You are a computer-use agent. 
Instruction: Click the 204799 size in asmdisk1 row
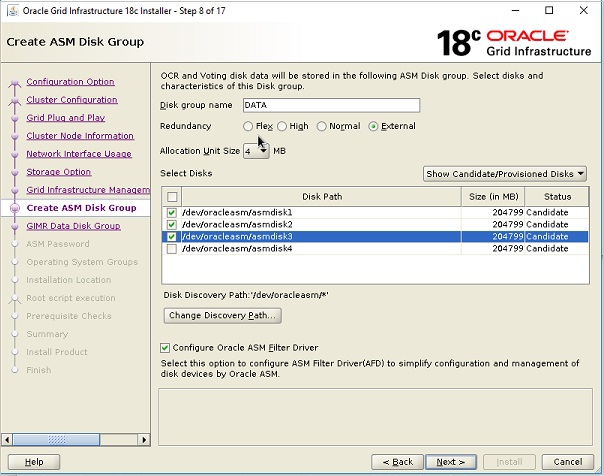click(508, 213)
